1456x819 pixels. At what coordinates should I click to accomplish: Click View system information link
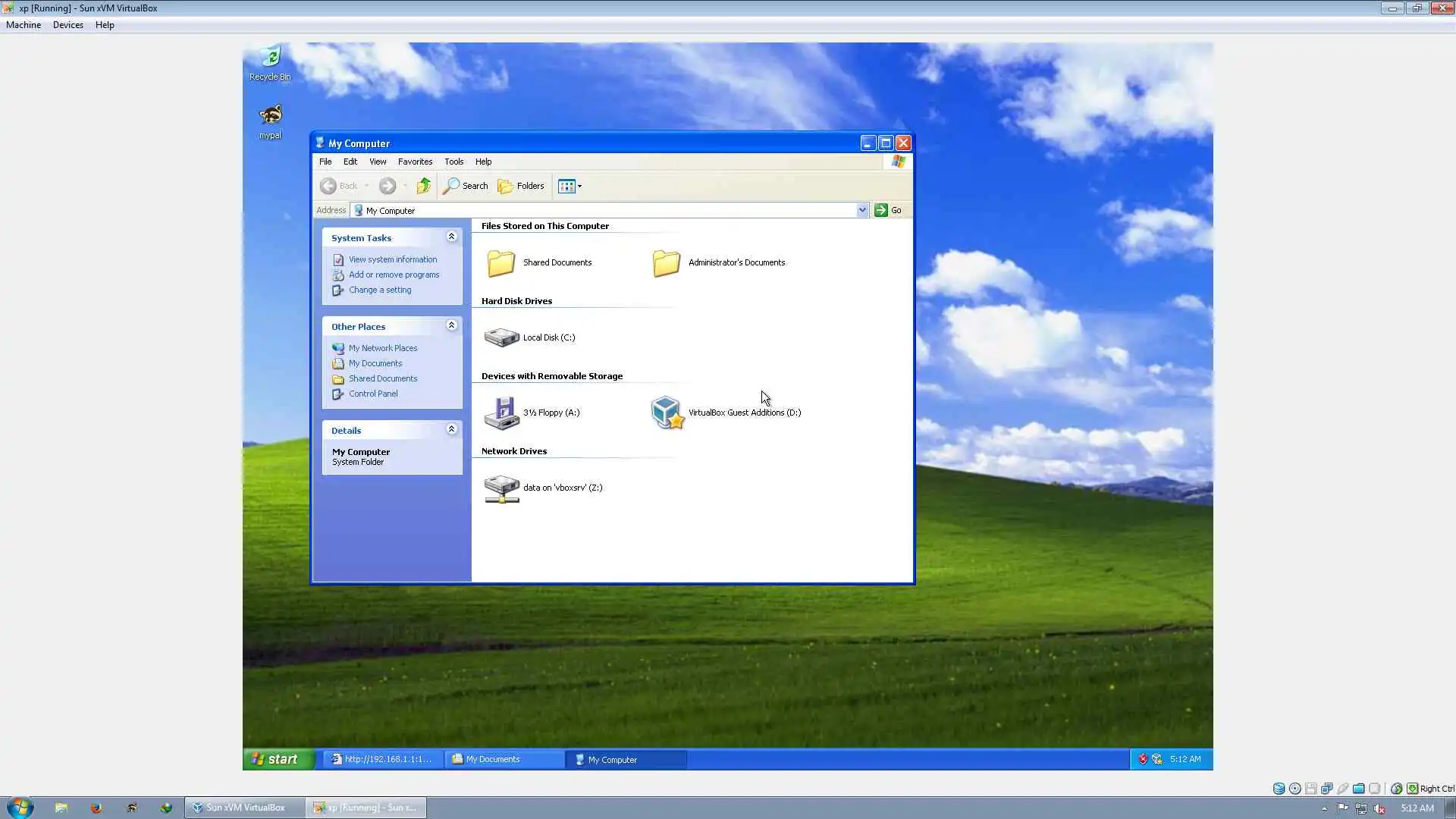point(392,259)
